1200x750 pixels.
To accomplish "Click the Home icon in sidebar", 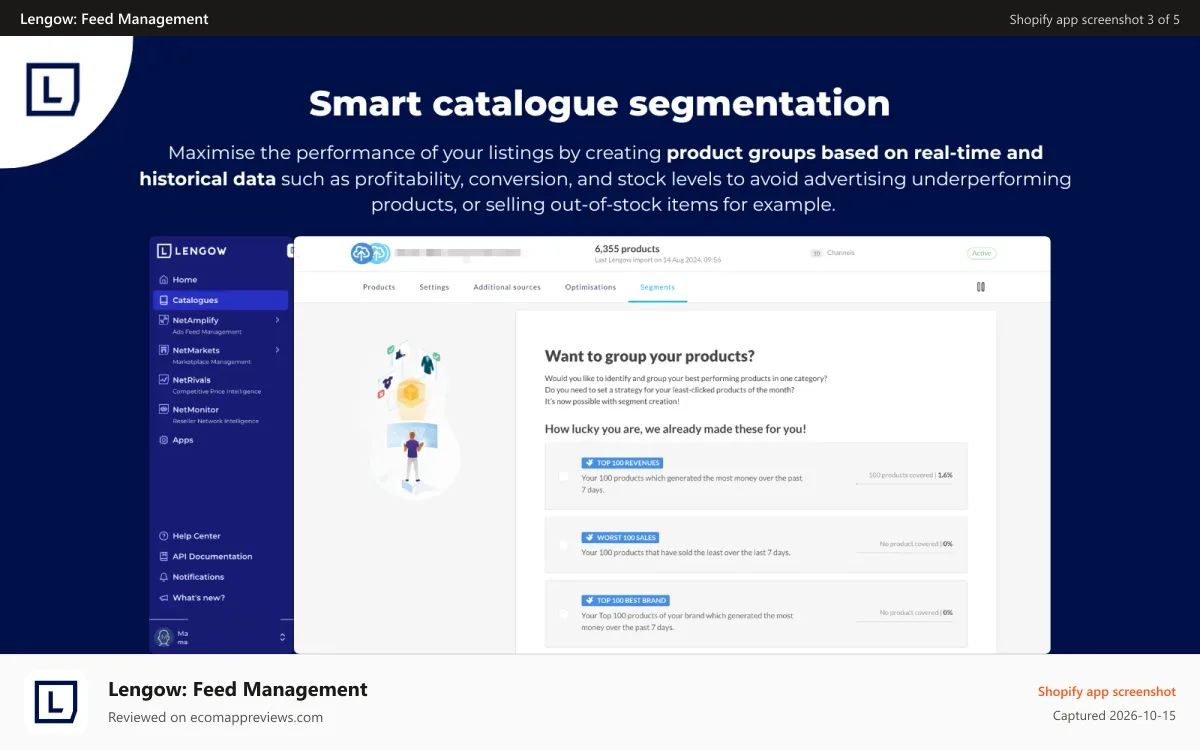I will pyautogui.click(x=163, y=280).
